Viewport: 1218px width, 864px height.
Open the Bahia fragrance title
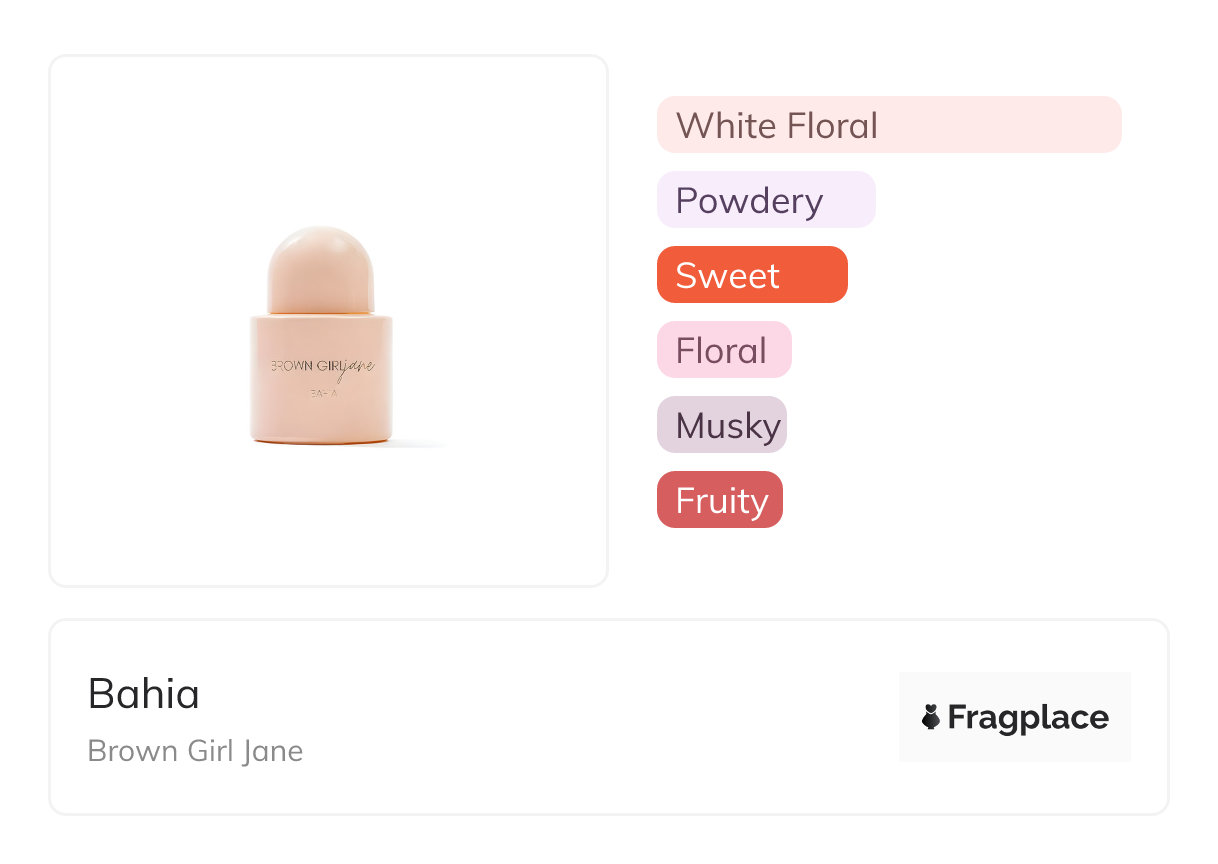tap(144, 693)
